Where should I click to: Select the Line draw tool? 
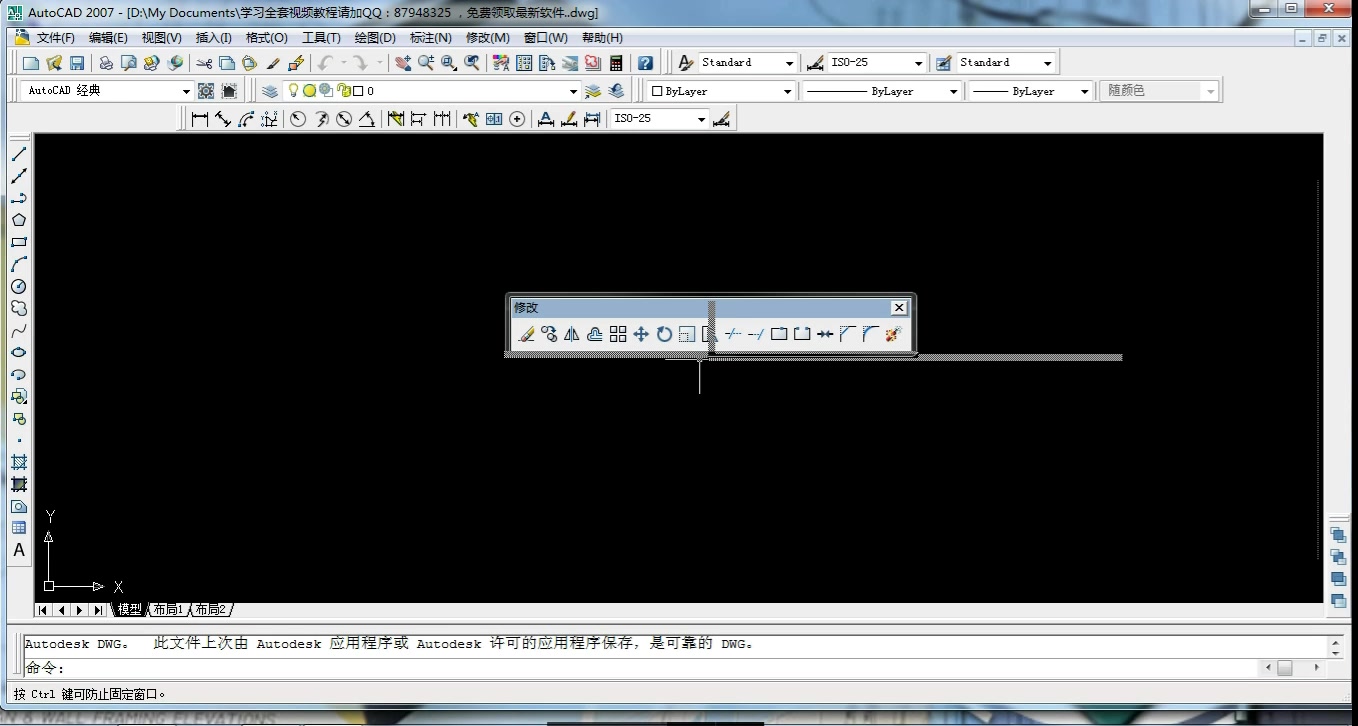(19, 154)
